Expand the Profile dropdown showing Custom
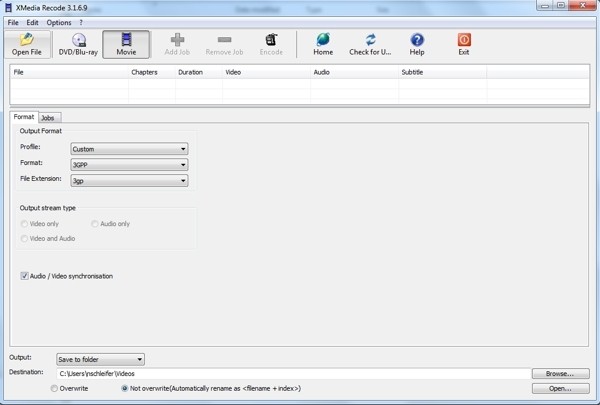This screenshot has height=405, width=600. 129,149
